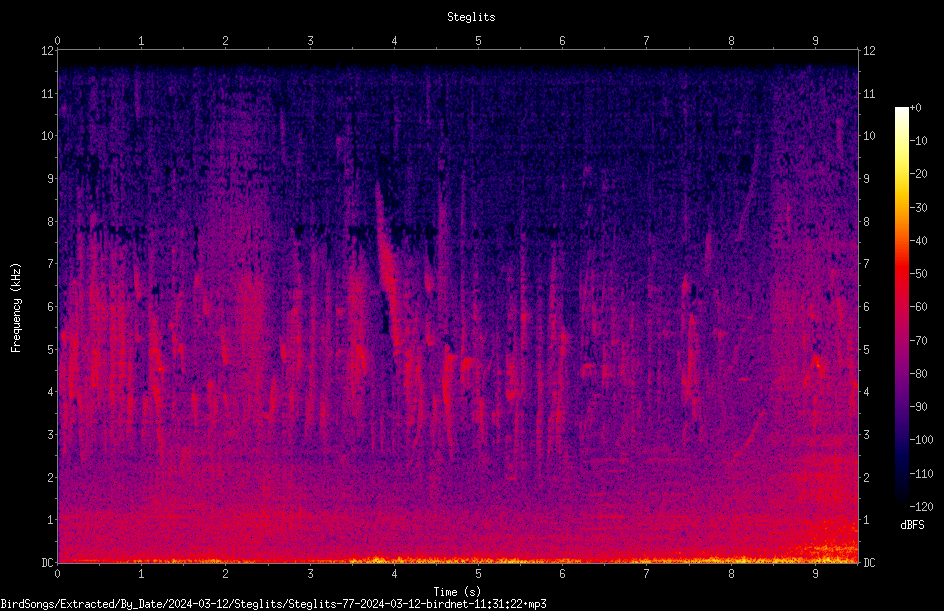Click the 9 second mark on top time axis
Image resolution: width=944 pixels, height=611 pixels.
coord(815,40)
